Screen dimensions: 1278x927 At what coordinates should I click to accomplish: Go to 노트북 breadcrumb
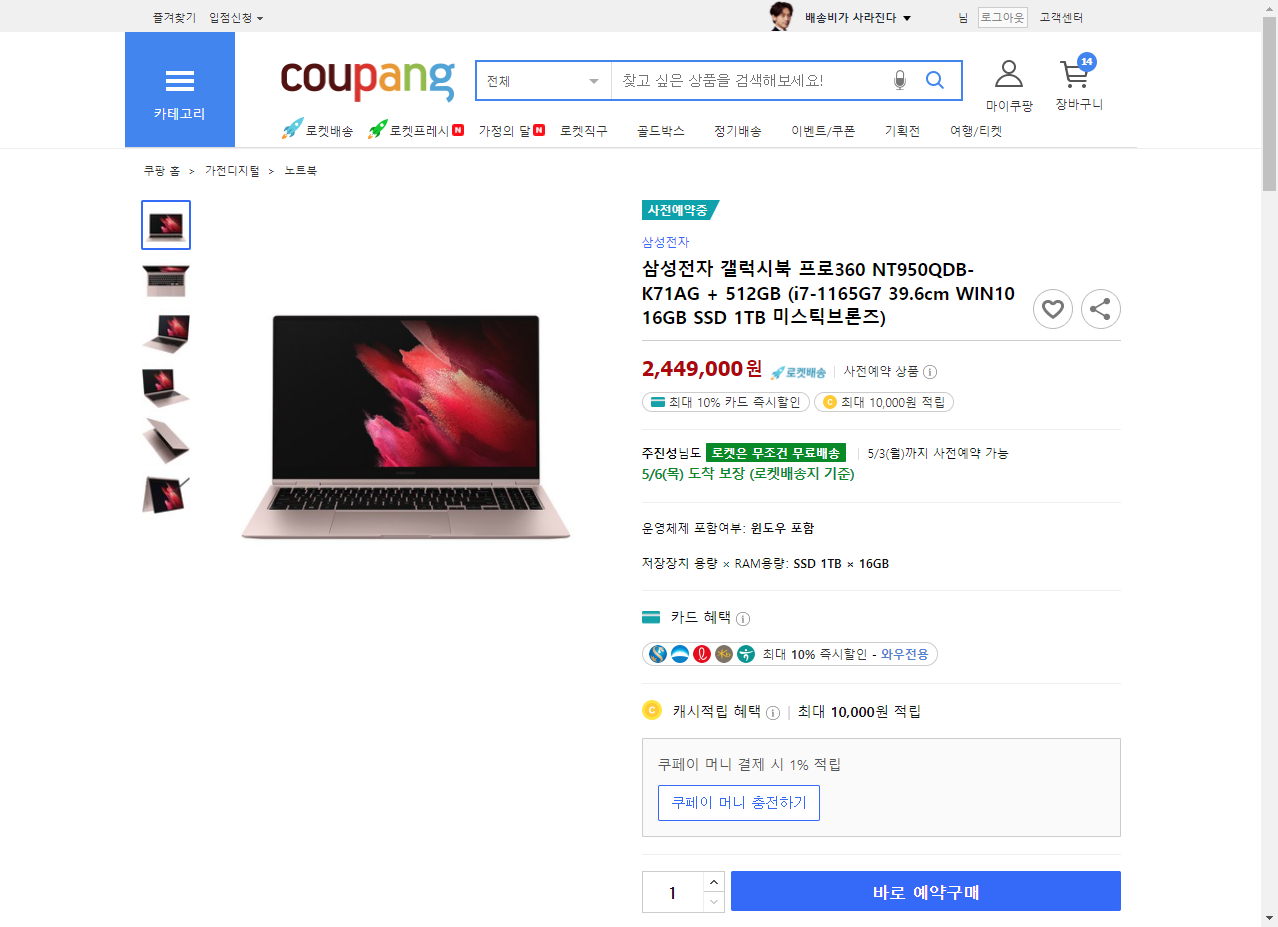coord(301,171)
